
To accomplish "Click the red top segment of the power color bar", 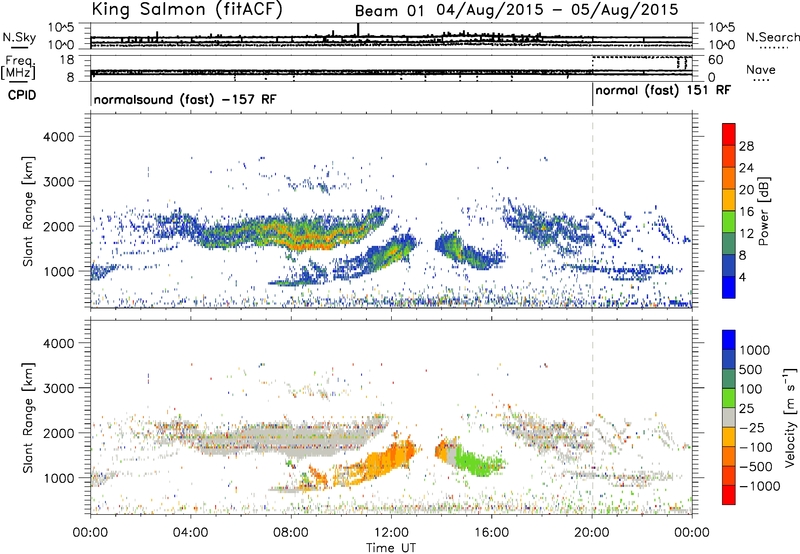I will 729,134.
